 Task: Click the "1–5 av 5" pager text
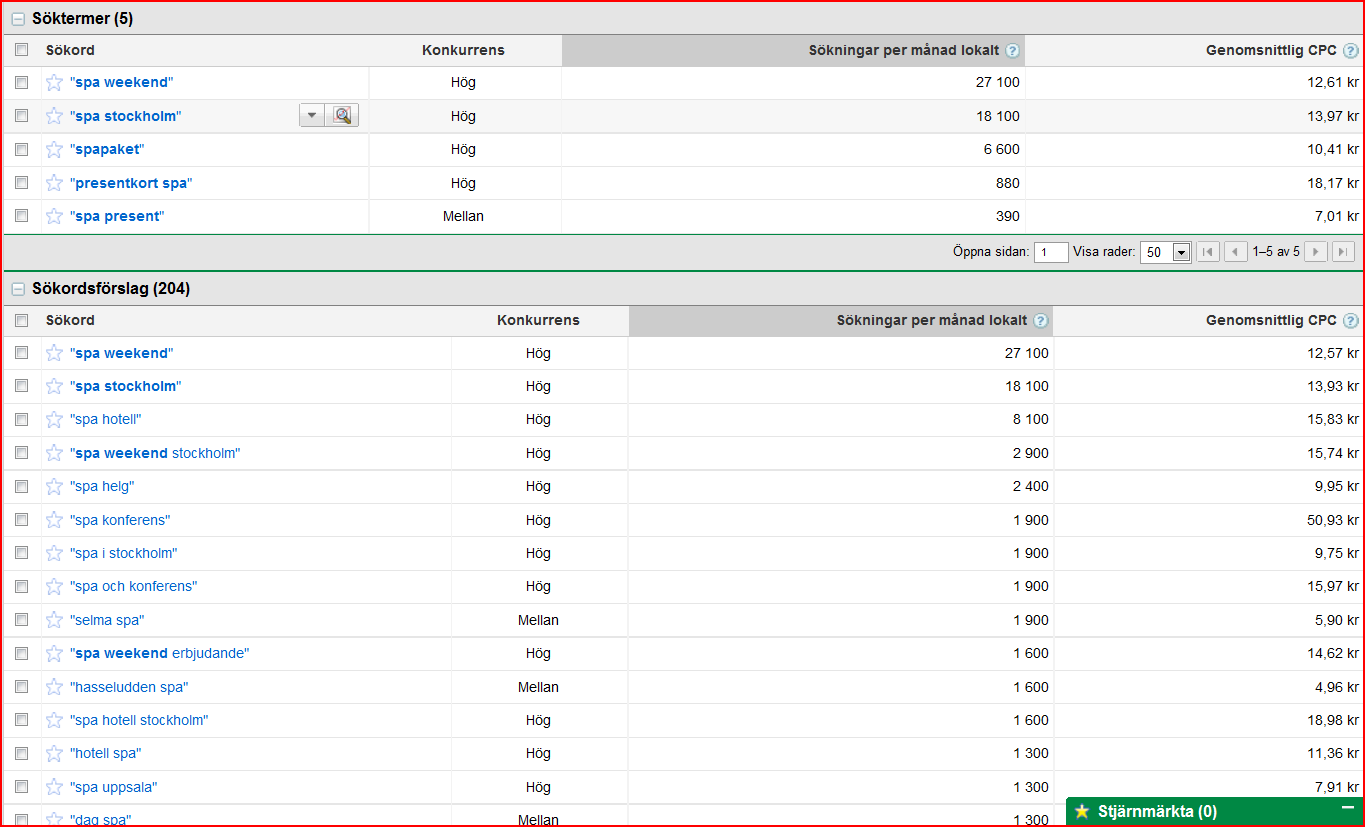click(1276, 252)
